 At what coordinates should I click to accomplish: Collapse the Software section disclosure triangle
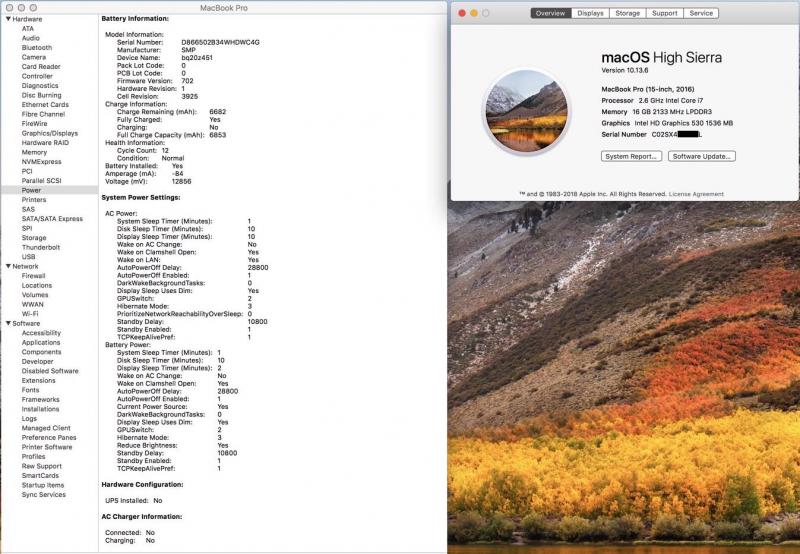[x=8, y=323]
